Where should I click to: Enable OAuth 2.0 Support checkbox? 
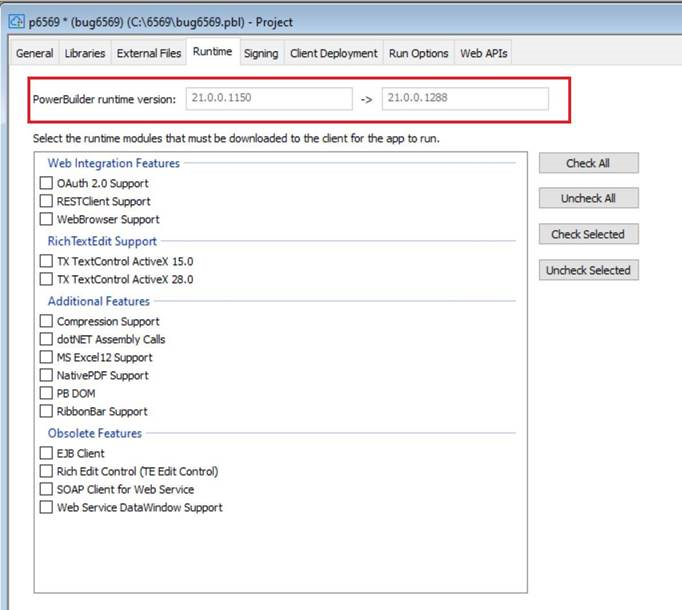coord(46,183)
